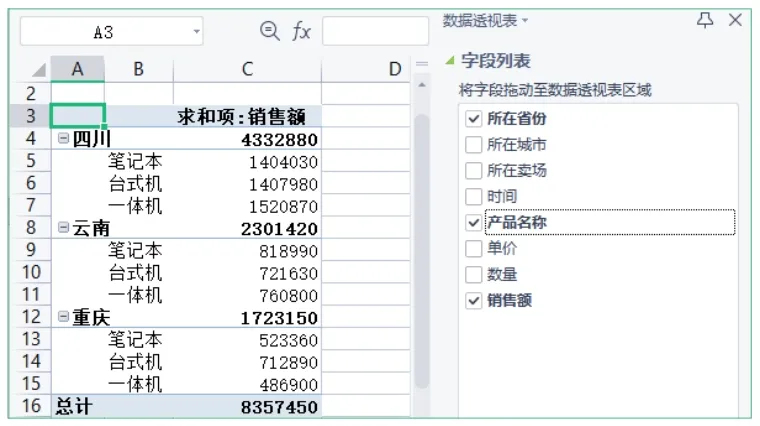Select cell with value 486900
This screenshot has height=426, width=760.
247,384
